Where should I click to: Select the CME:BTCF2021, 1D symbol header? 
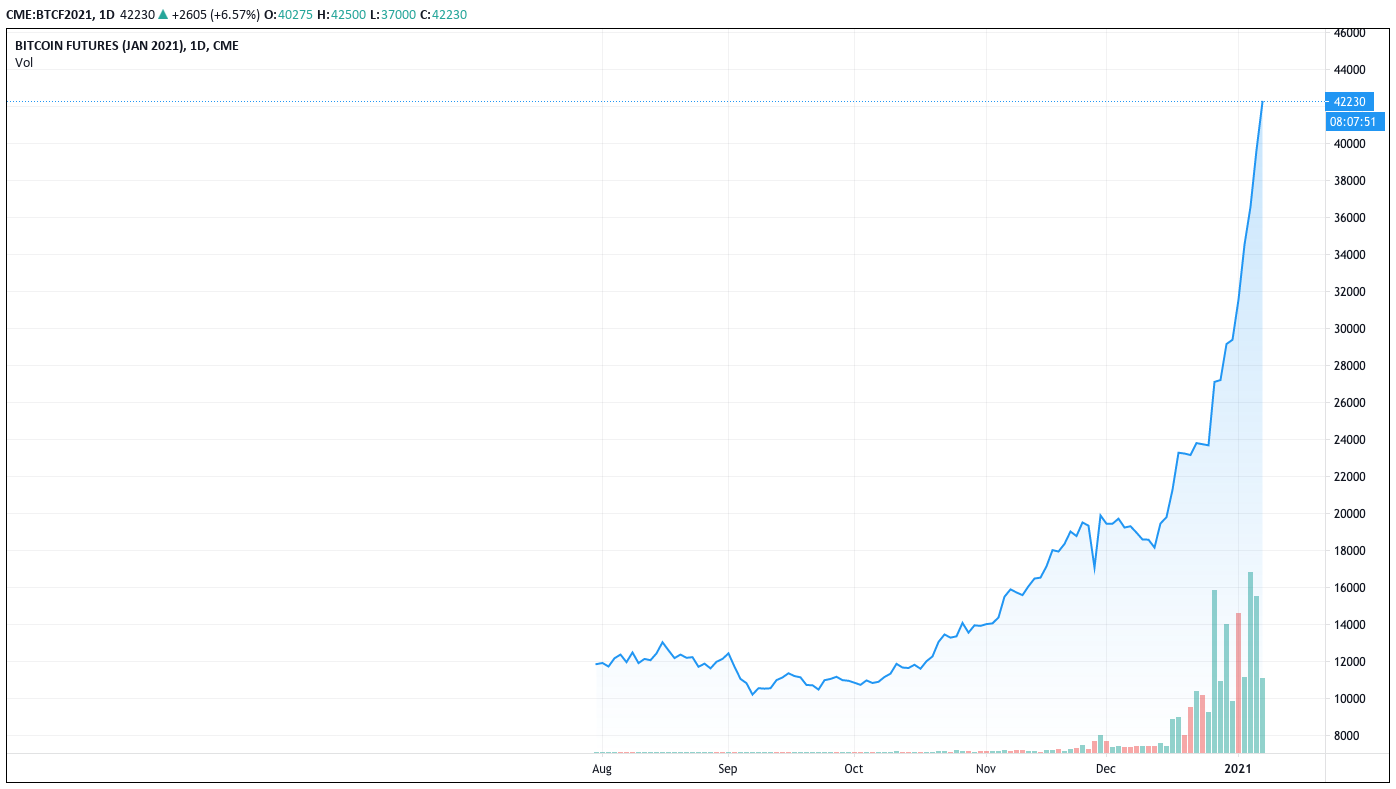pyautogui.click(x=60, y=14)
